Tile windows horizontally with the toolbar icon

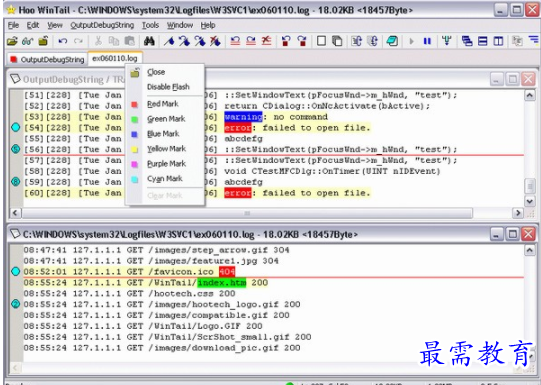pyautogui.click(x=483, y=41)
